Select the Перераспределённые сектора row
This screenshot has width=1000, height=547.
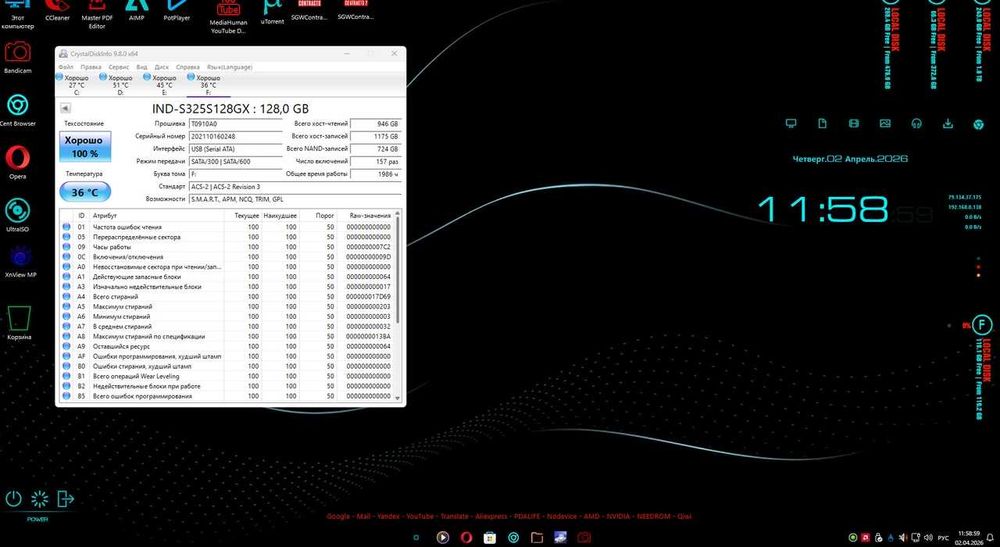coord(228,237)
